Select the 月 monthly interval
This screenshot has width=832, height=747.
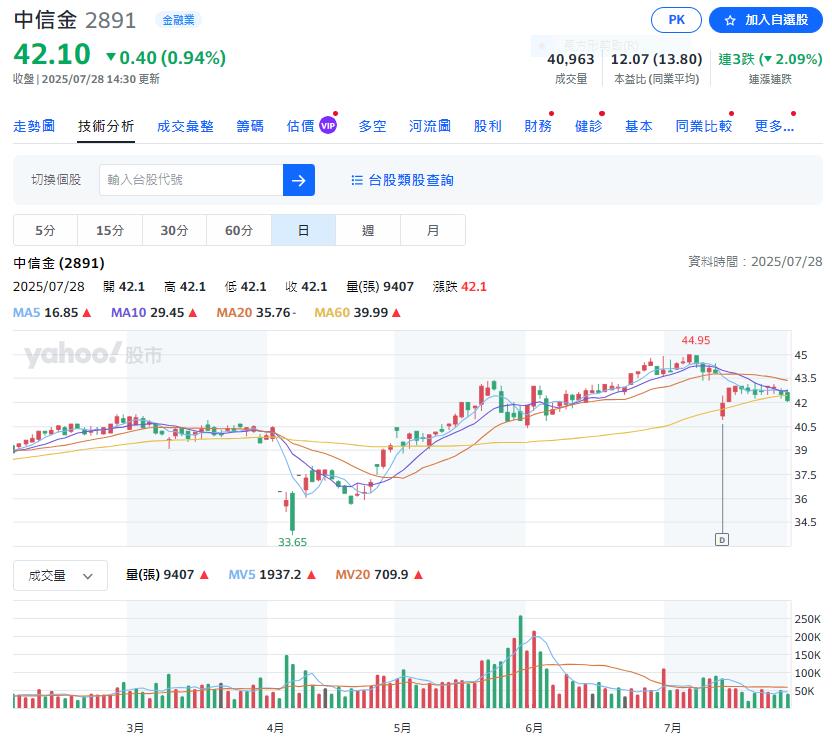[433, 230]
